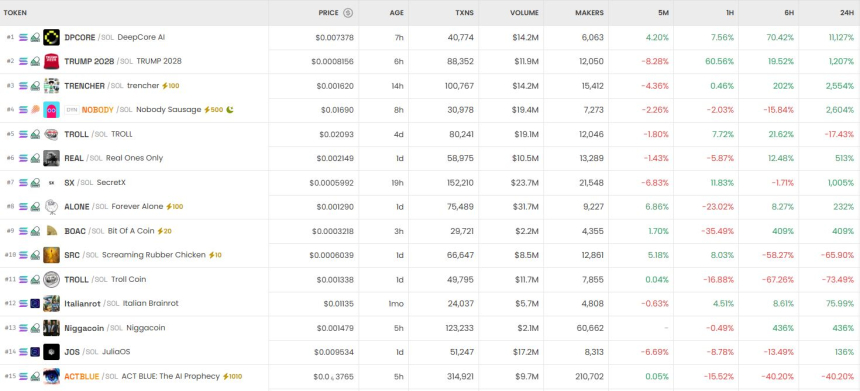The height and width of the screenshot is (391, 860).
Task: Click the DEX icon in TRUMP 2028 row
Action: 35,61
